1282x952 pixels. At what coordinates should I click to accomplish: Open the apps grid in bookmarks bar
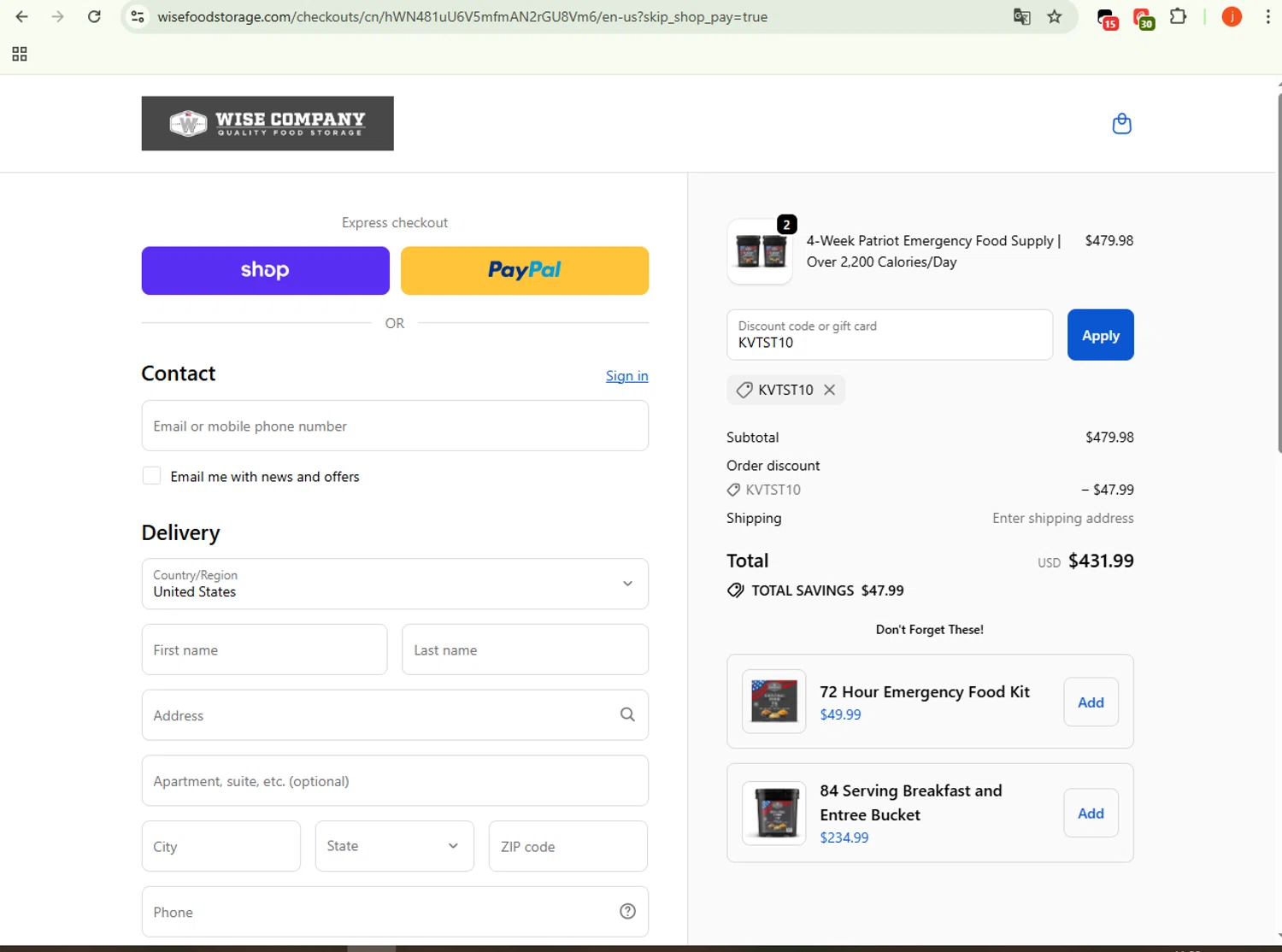coord(20,54)
